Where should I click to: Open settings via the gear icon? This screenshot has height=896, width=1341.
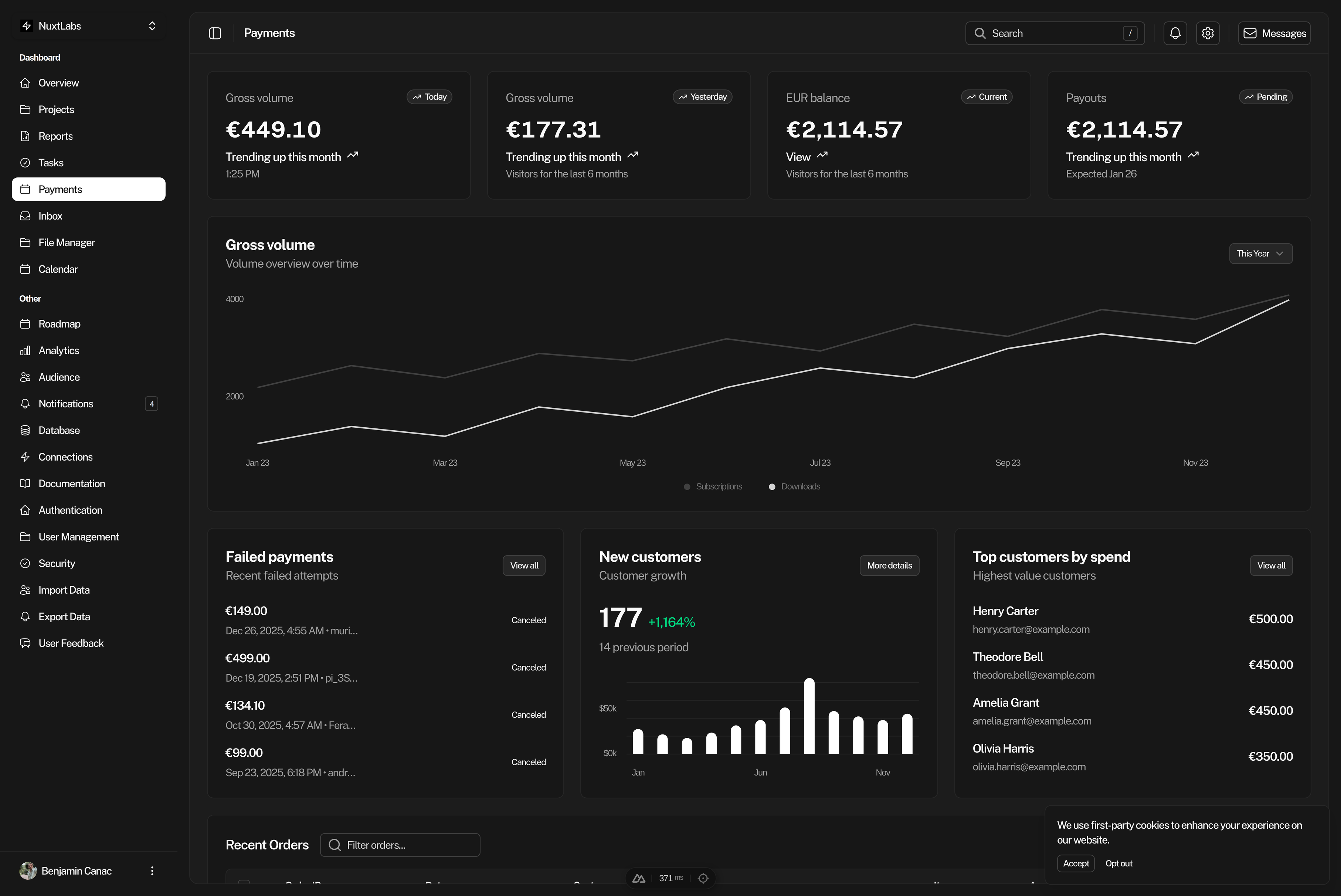pyautogui.click(x=1207, y=33)
